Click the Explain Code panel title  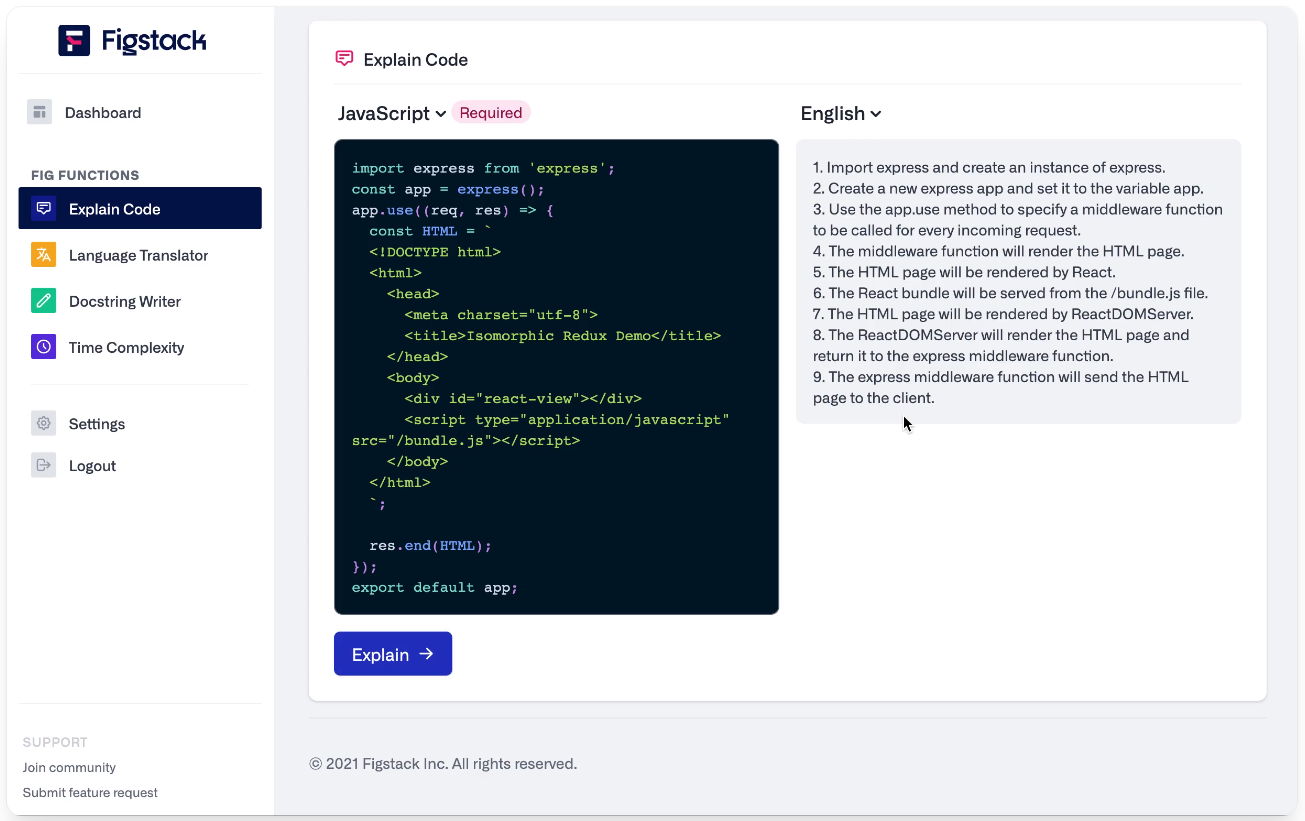click(x=416, y=59)
